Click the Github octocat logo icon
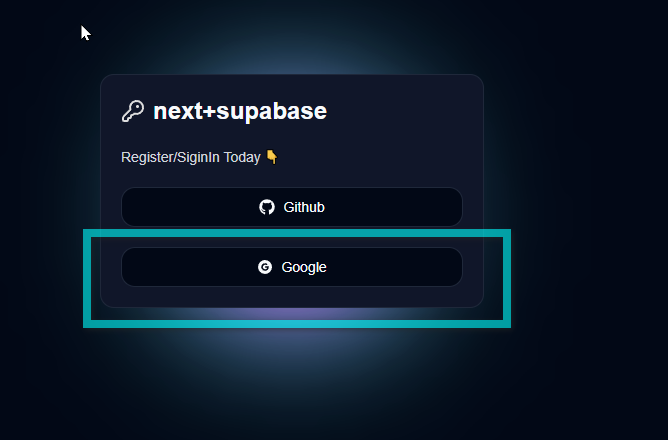The width and height of the screenshot is (668, 440). 267,207
